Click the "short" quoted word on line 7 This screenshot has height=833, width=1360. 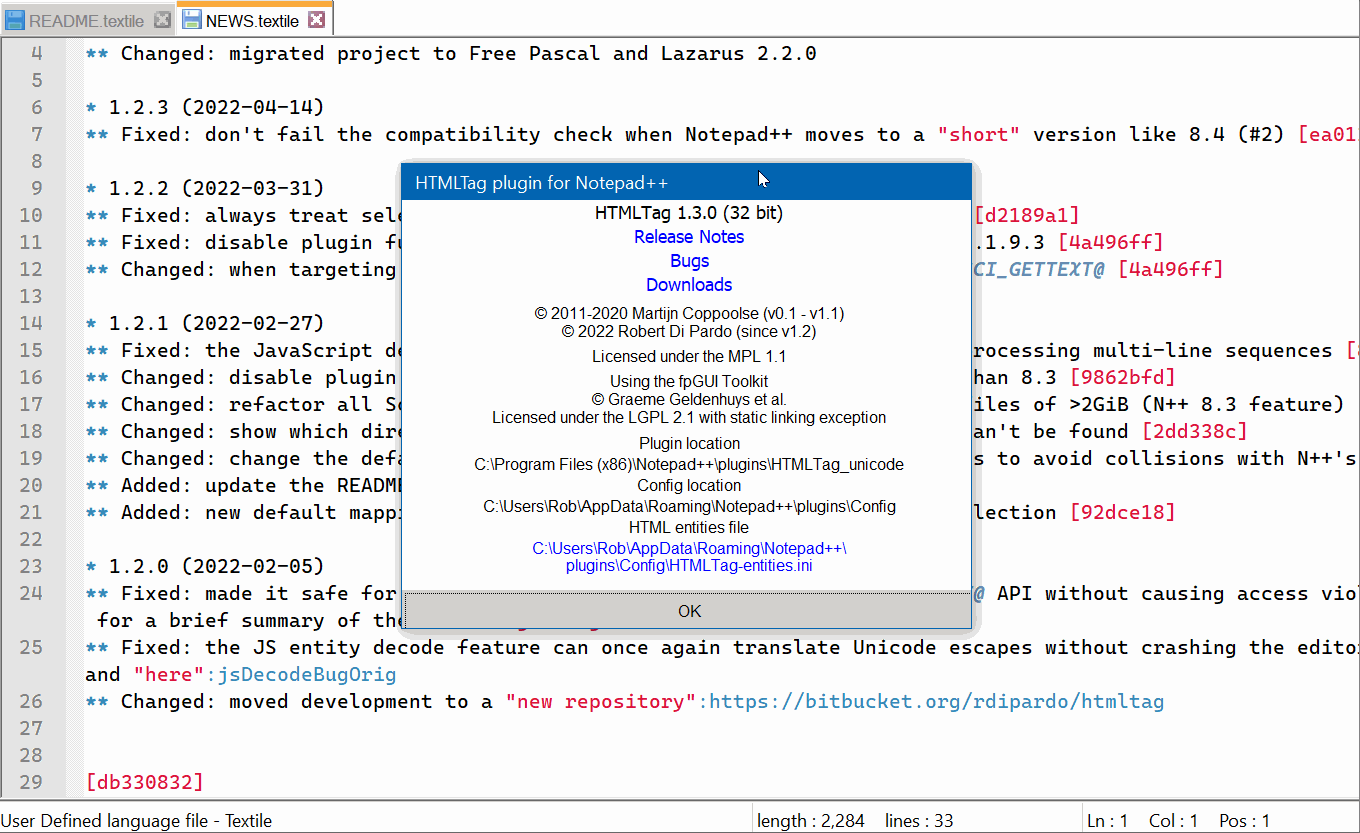979,134
